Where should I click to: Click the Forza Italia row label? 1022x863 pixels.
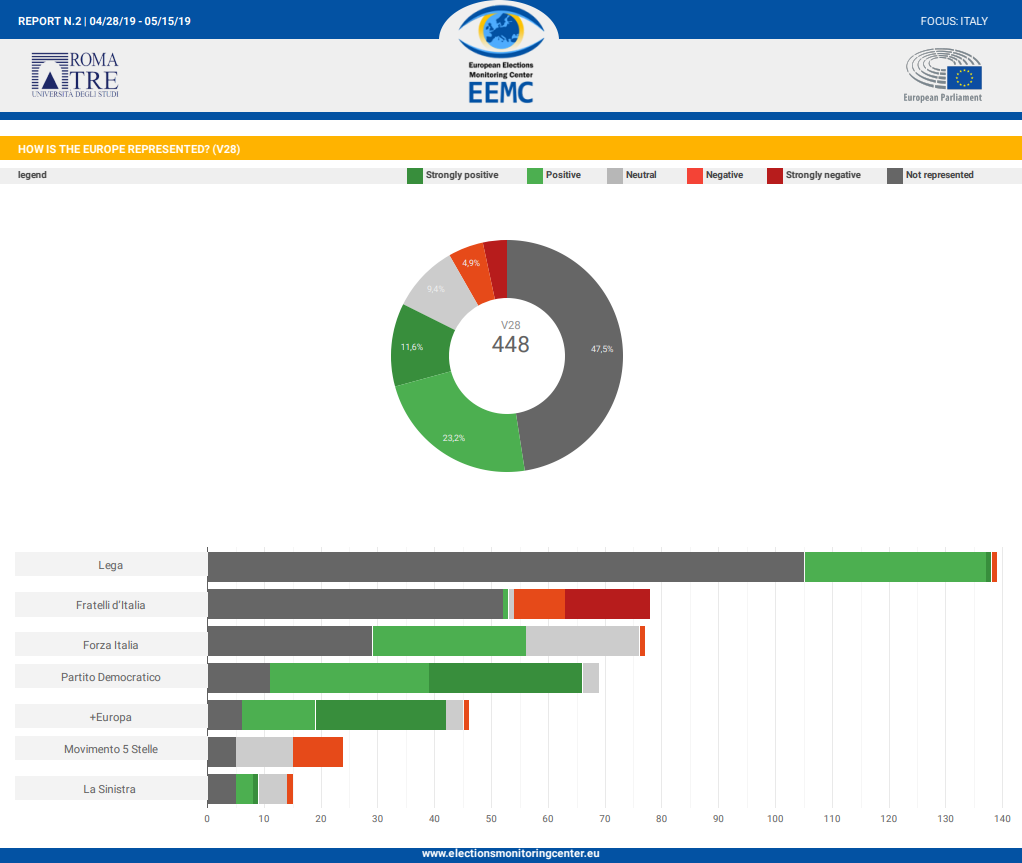[x=111, y=645]
